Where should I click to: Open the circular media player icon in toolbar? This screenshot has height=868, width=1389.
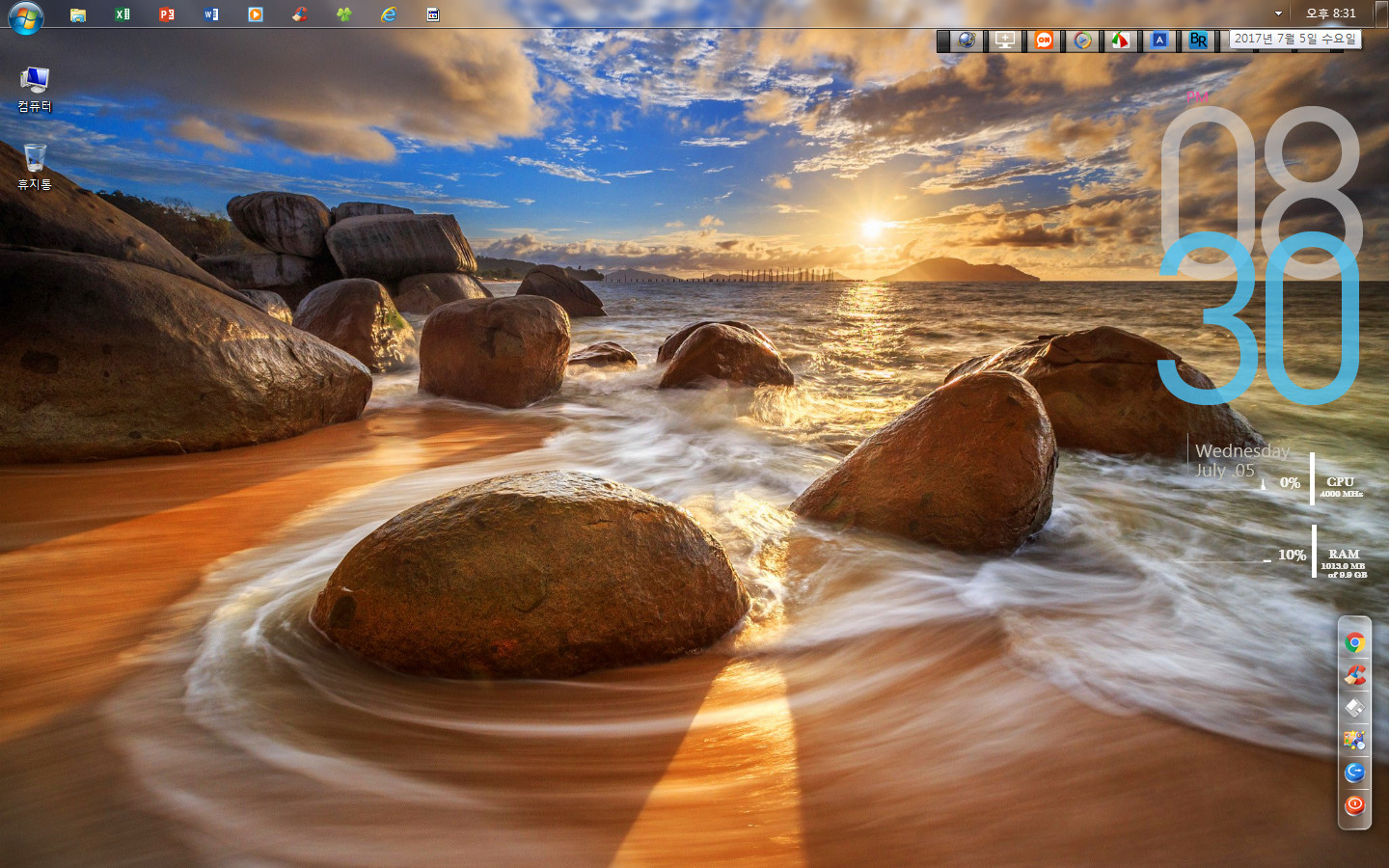pyautogui.click(x=1083, y=41)
